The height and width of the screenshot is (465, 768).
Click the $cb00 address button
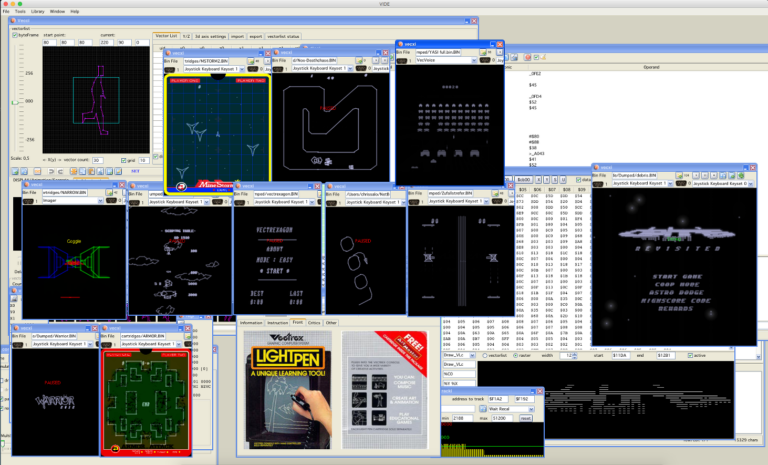[524, 180]
